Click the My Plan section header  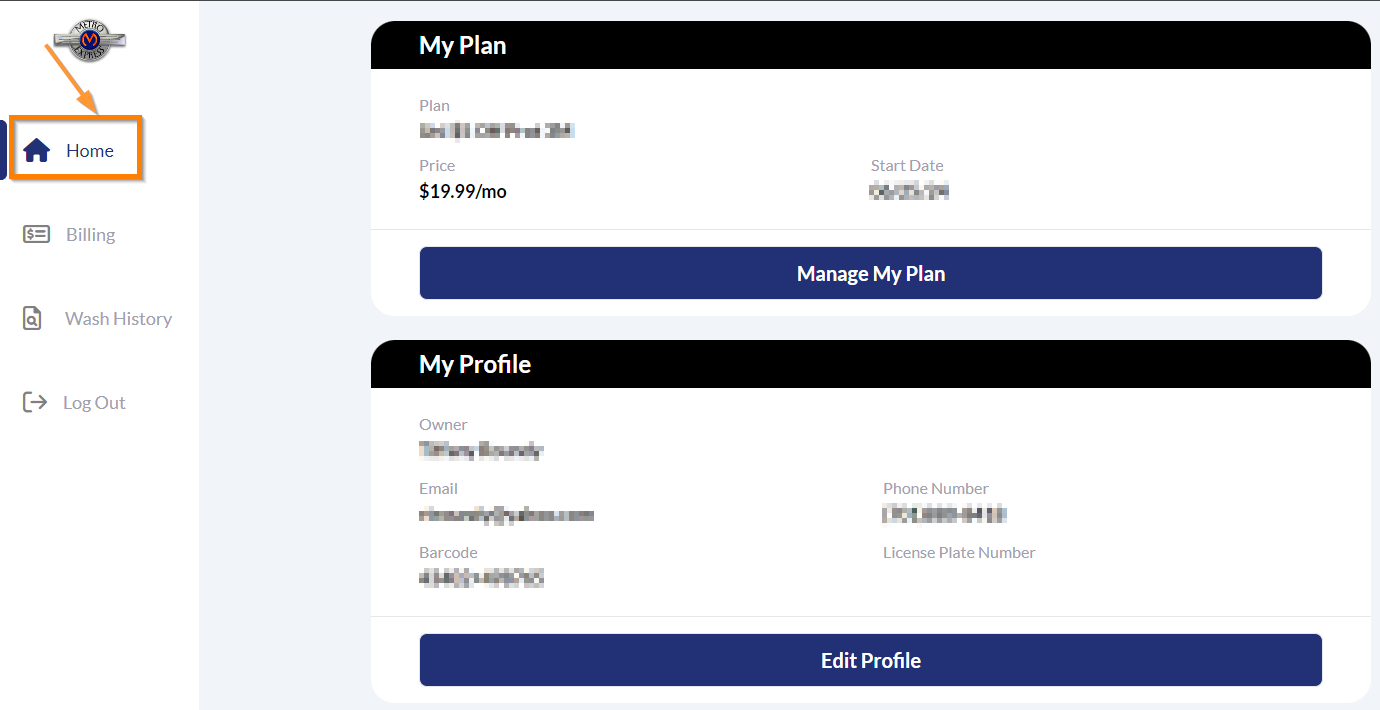point(463,45)
